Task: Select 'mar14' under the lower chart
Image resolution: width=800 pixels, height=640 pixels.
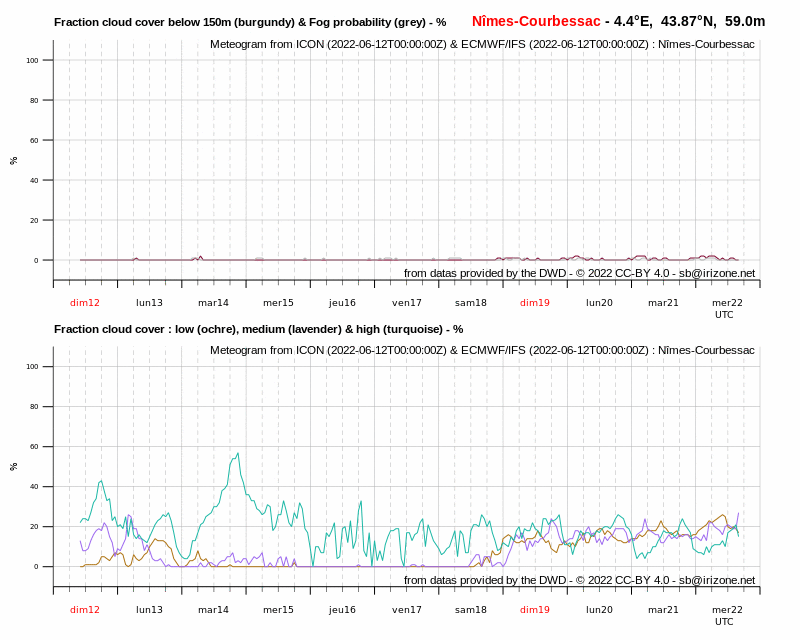Action: (x=213, y=609)
